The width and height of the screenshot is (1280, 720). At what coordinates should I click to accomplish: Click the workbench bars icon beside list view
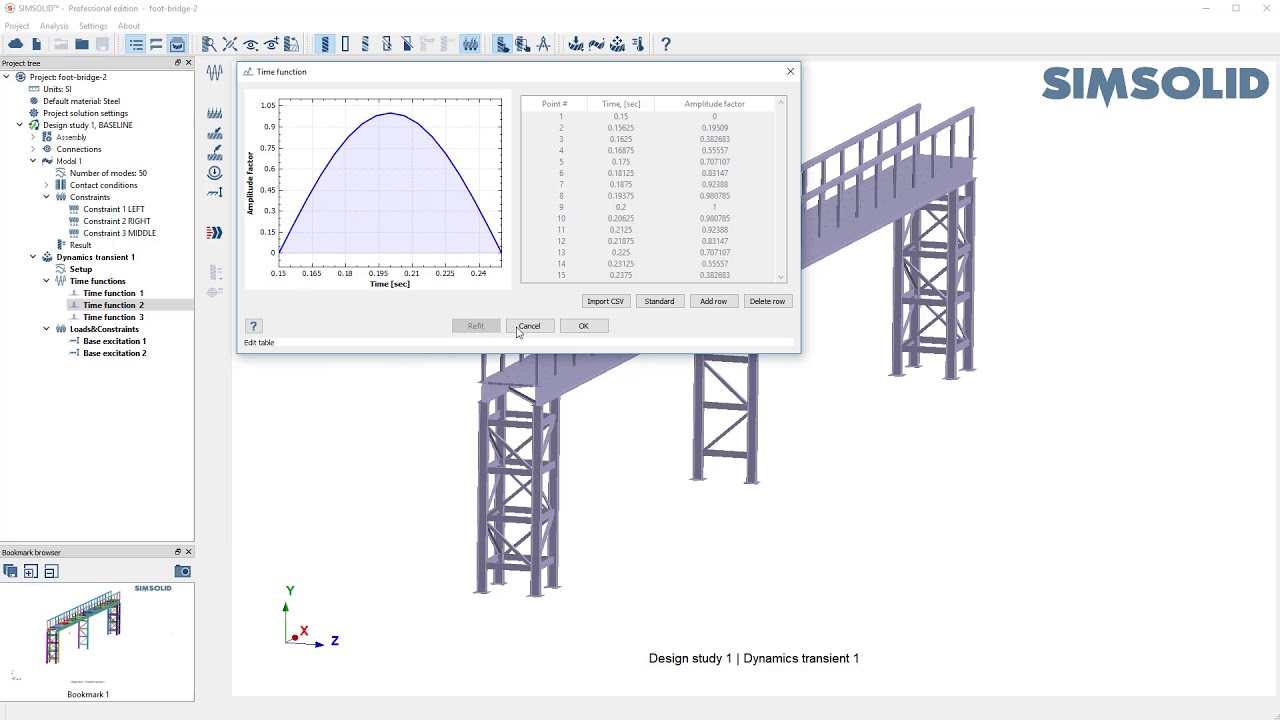tap(156, 44)
